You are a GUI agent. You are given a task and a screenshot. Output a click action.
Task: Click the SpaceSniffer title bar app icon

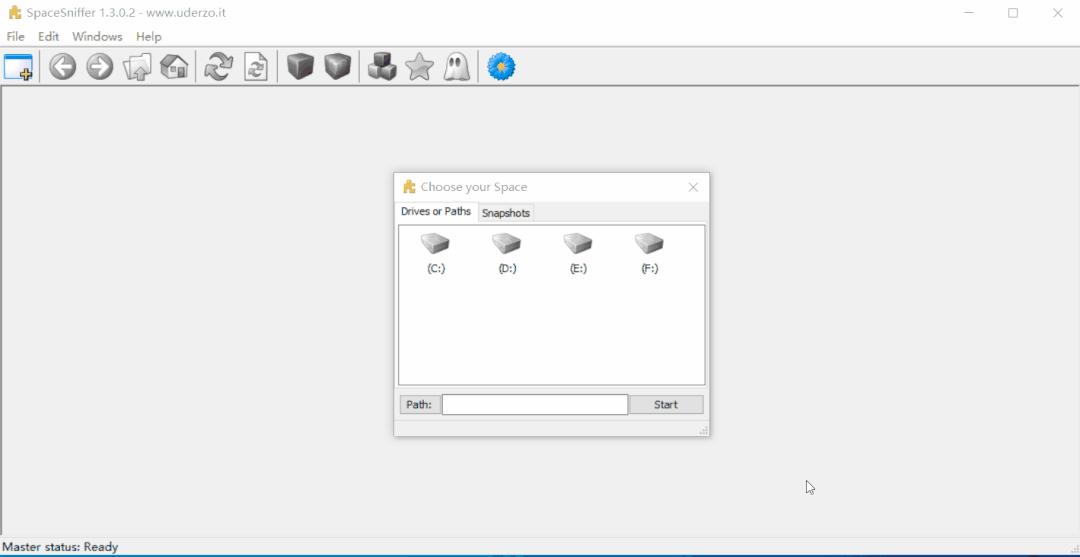14,12
